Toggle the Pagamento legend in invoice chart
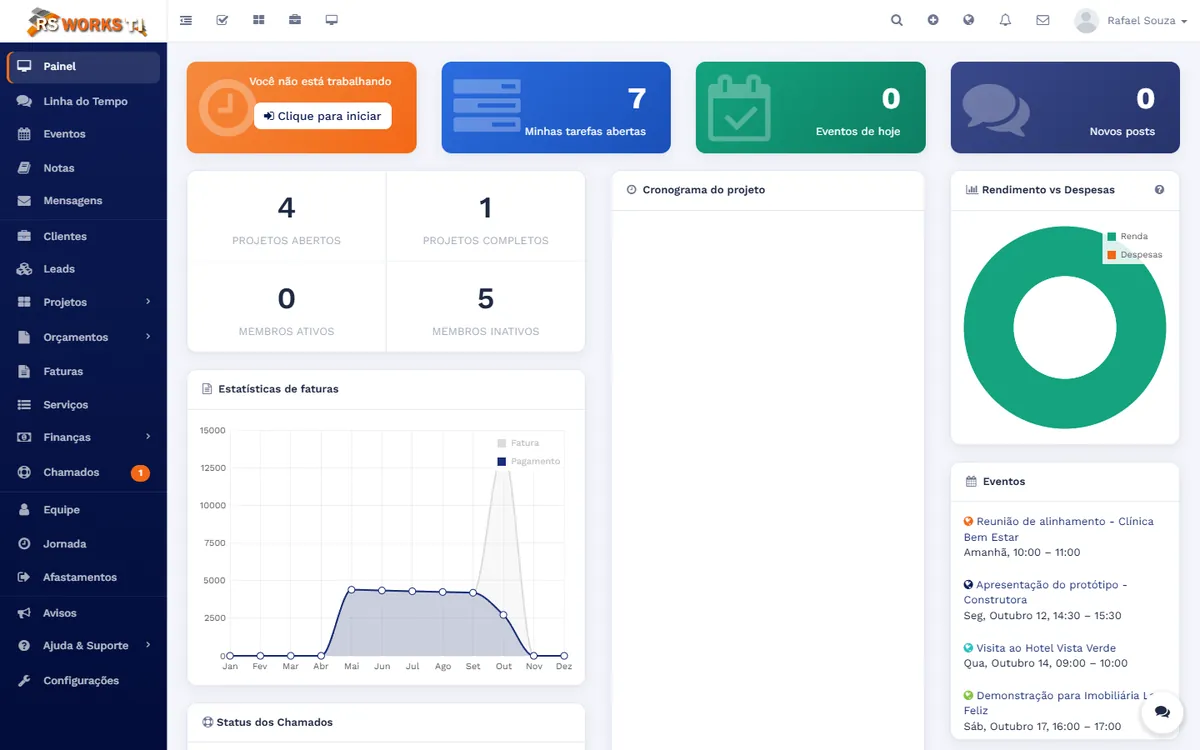The width and height of the screenshot is (1200, 750). pos(529,461)
